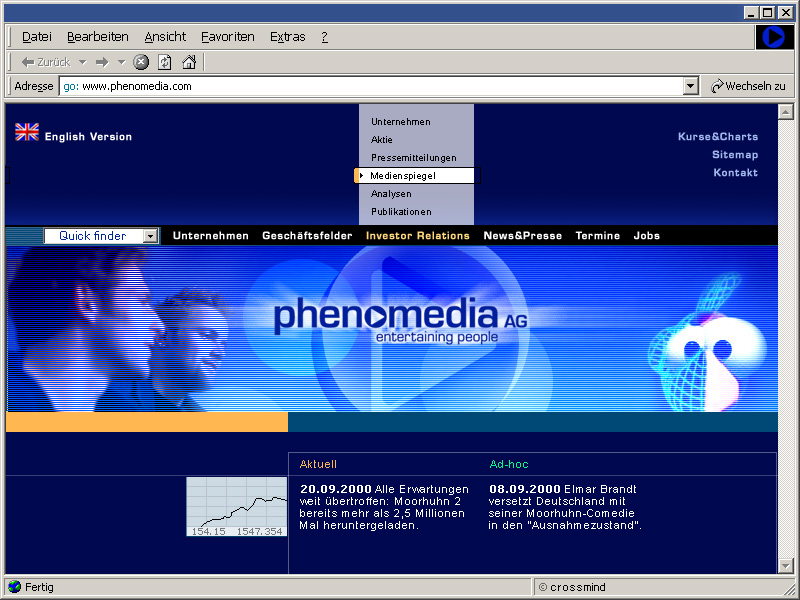Click the globe icon in the status bar
Viewport: 800px width, 600px height.
pos(15,587)
